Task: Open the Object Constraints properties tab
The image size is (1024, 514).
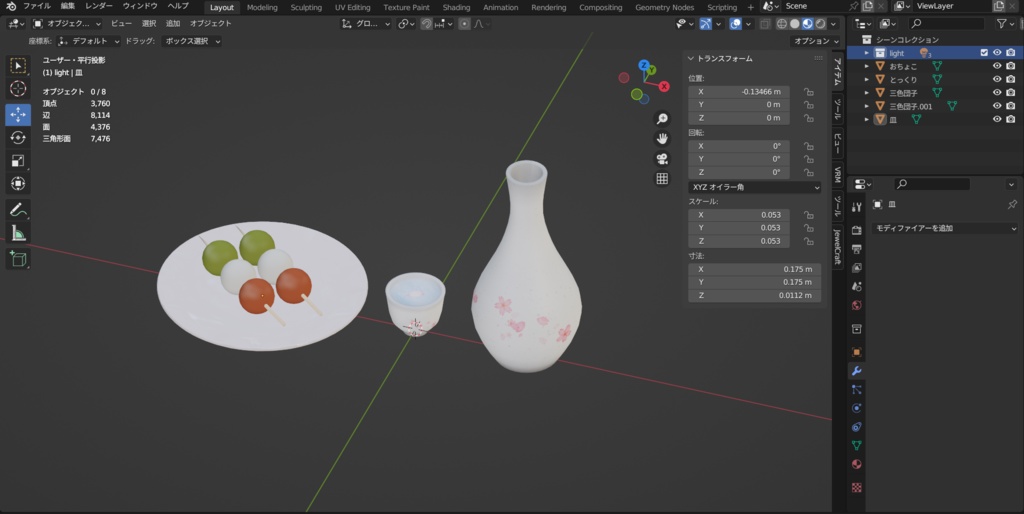Action: 856,426
